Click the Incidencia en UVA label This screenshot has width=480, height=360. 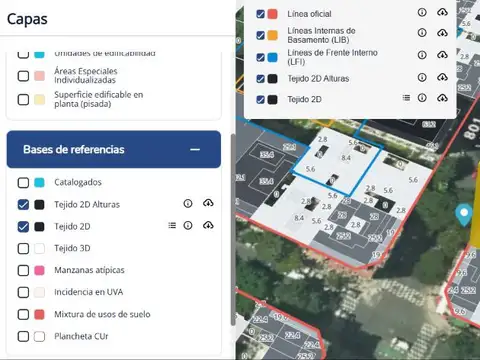[x=89, y=292]
